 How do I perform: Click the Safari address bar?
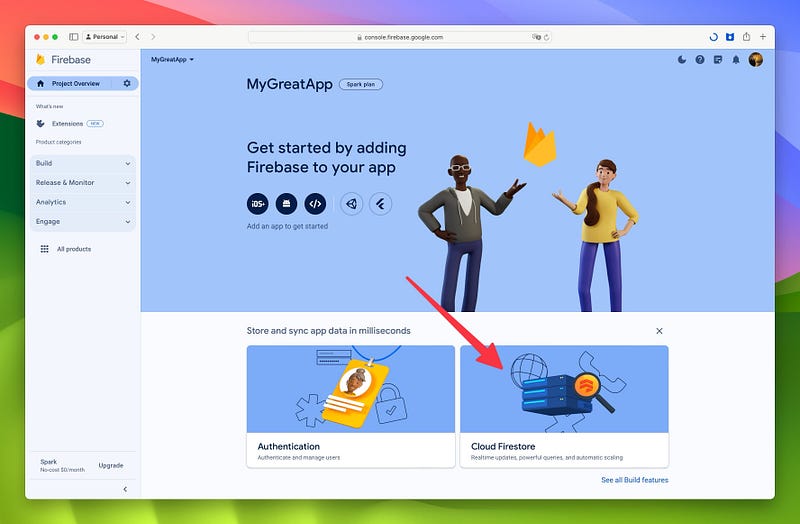pyautogui.click(x=399, y=37)
